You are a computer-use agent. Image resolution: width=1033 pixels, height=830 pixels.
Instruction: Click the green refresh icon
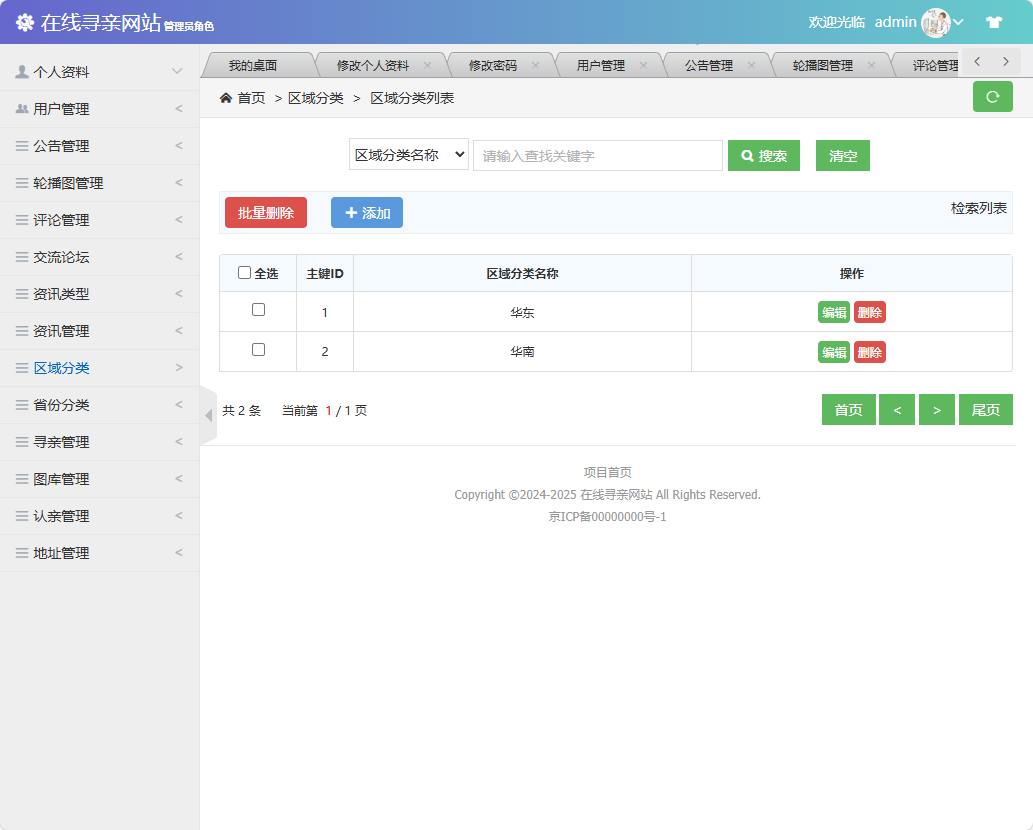(x=992, y=97)
